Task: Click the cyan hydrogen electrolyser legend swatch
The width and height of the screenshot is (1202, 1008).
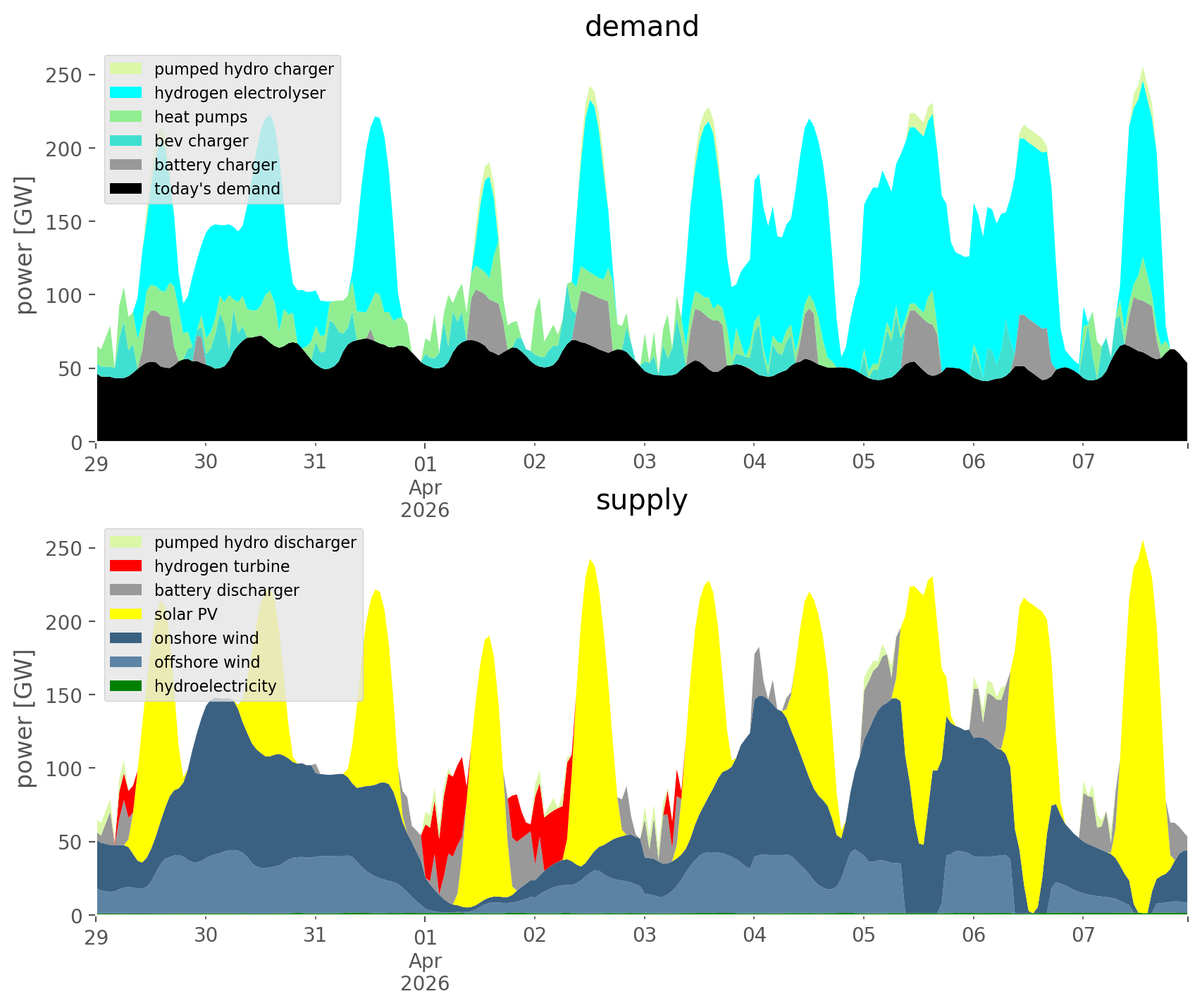Action: [126, 93]
